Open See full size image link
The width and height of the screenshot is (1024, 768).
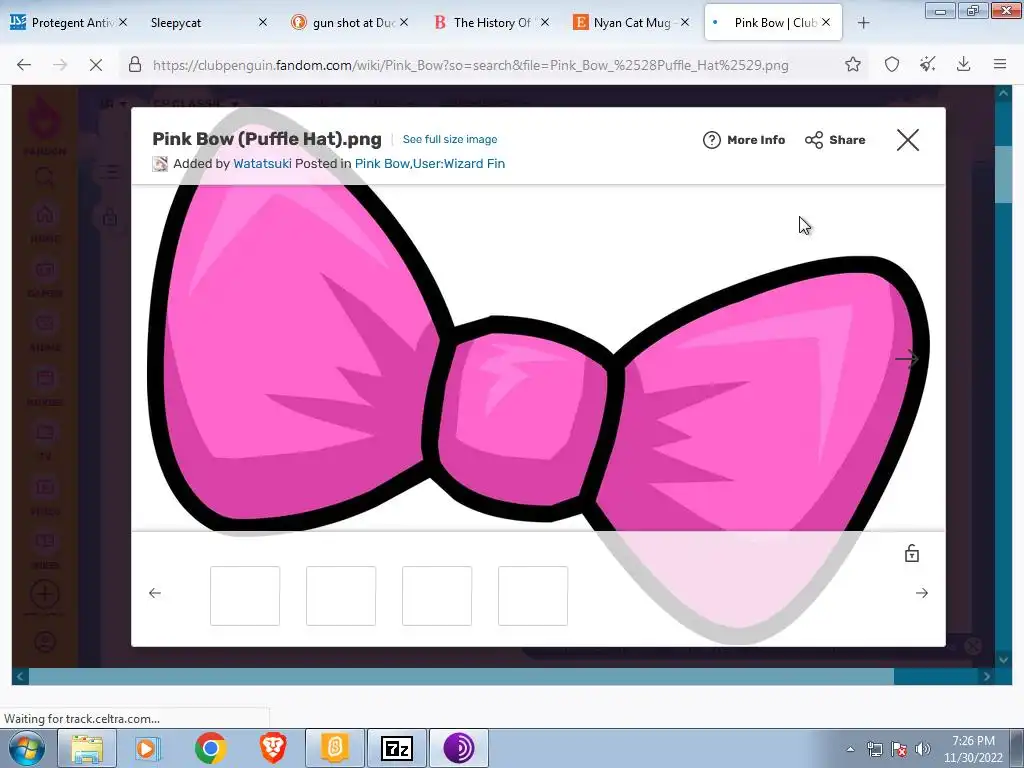tap(450, 139)
